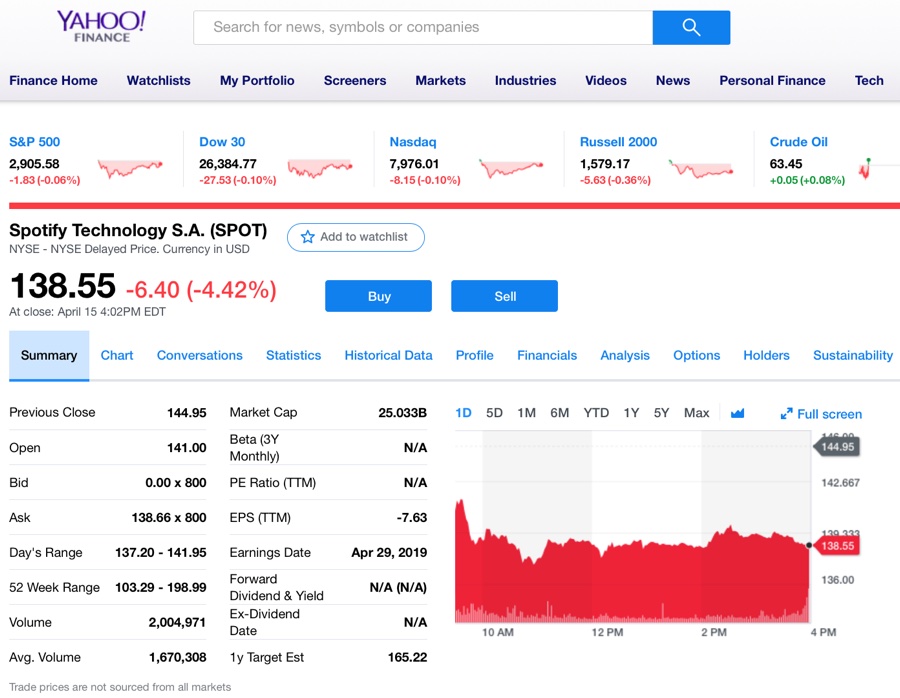Open Watchlists in navigation bar
This screenshot has height=698, width=900.
[158, 80]
